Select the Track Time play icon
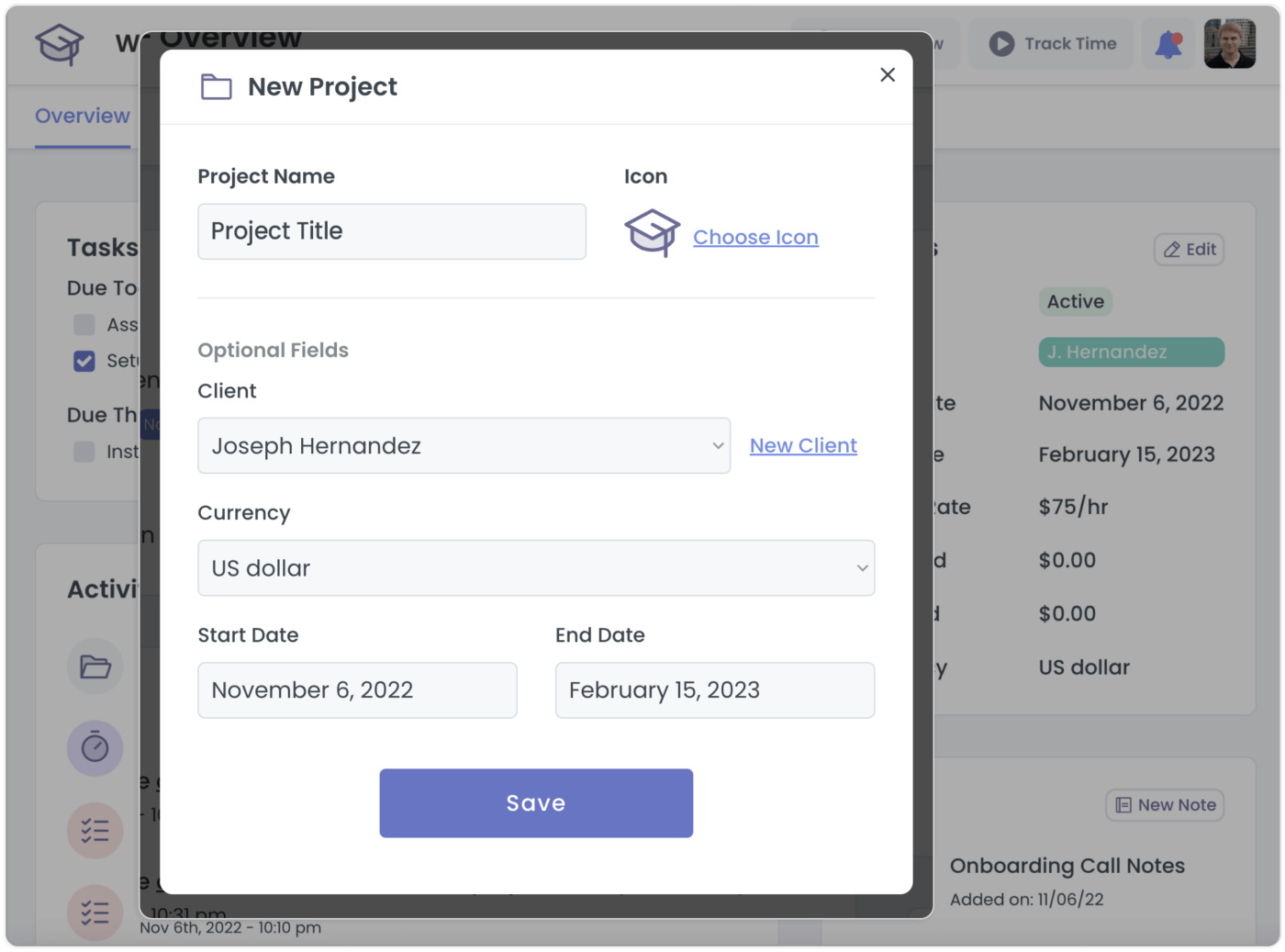The width and height of the screenshot is (1285, 952). pos(1000,43)
